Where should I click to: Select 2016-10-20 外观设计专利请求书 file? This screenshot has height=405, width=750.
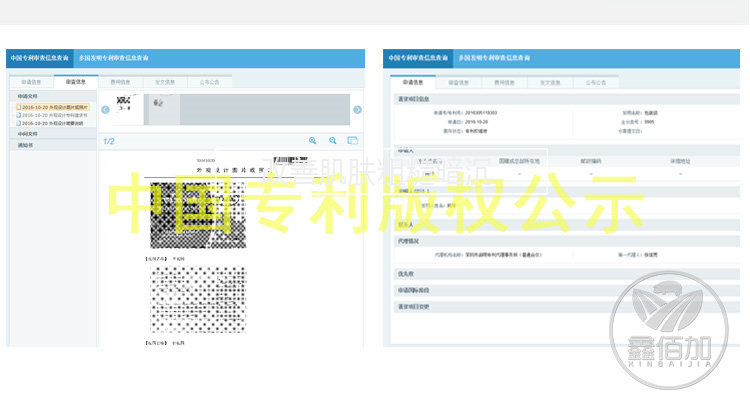53,115
